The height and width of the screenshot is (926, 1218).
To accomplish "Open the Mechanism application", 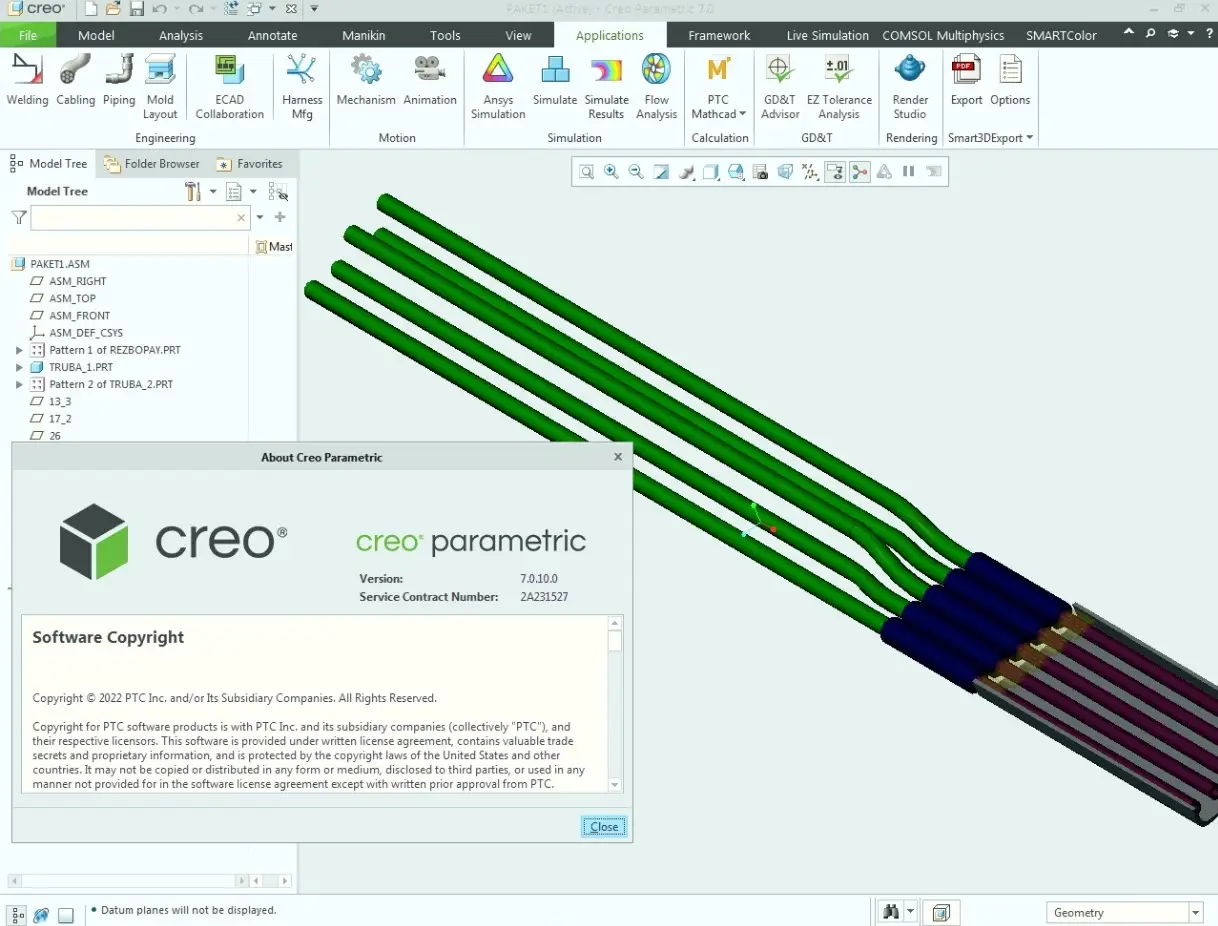I will tap(366, 80).
